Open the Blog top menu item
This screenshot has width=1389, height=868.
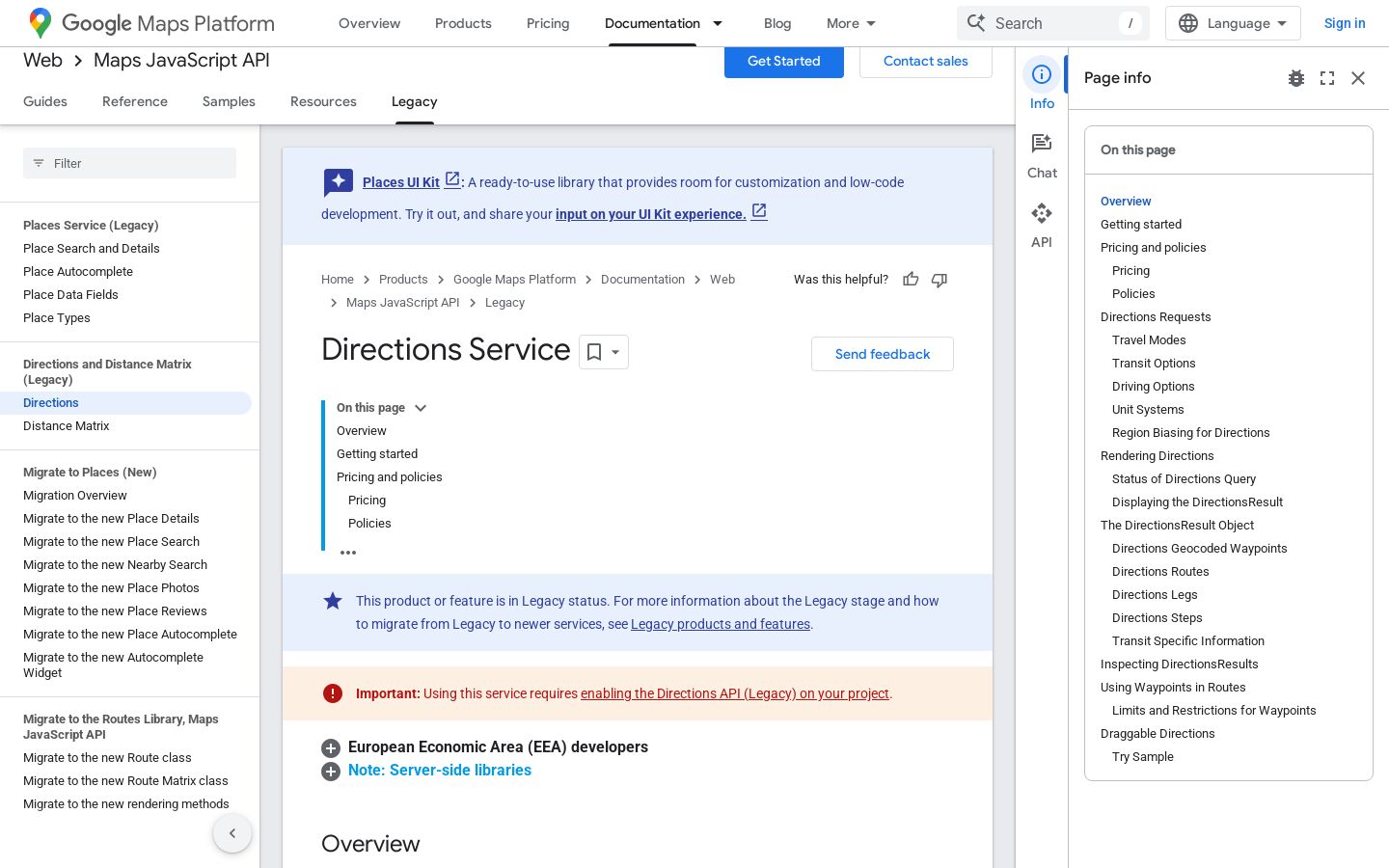(x=777, y=23)
